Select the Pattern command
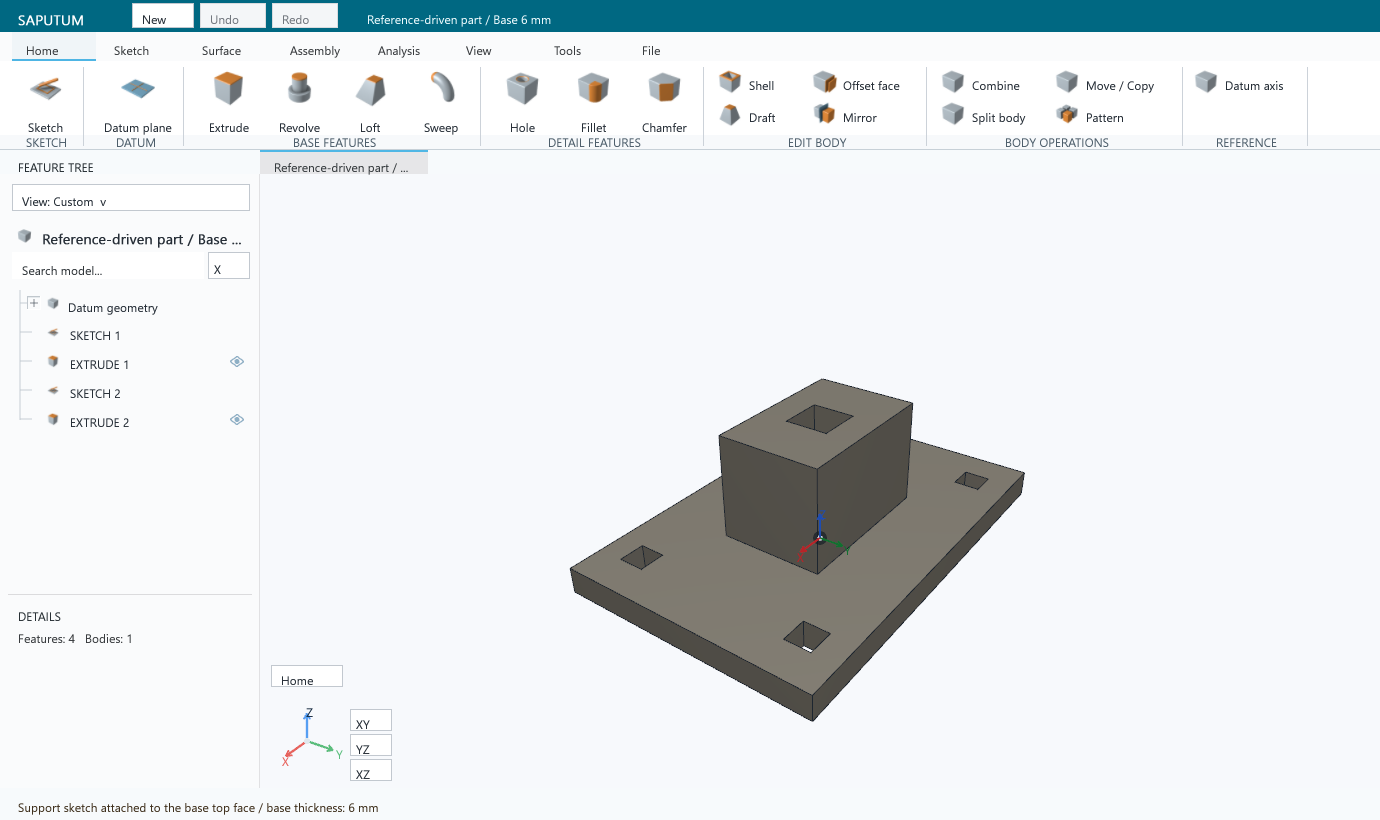The image size is (1380, 820). point(1090,117)
